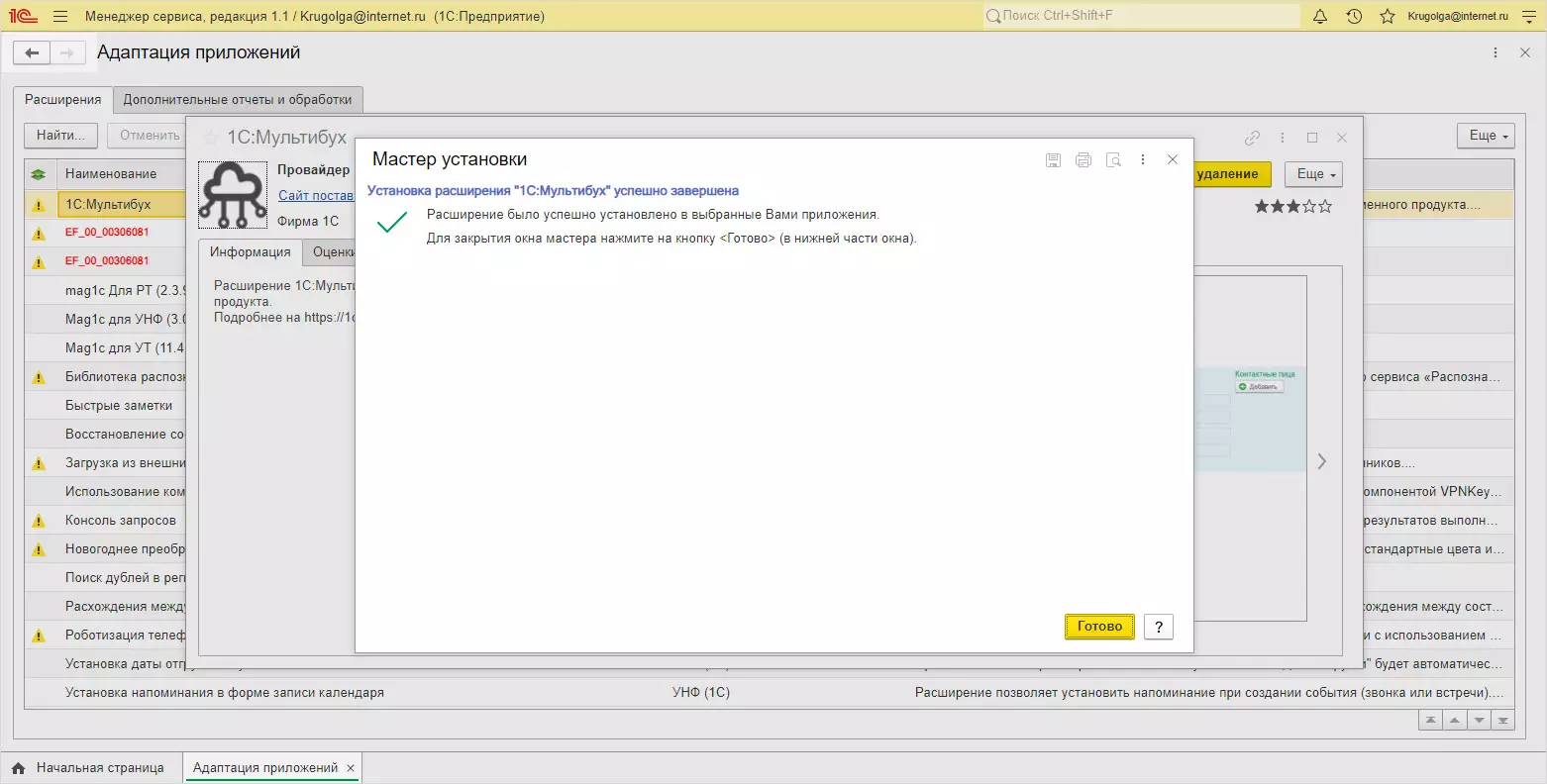Click warning icon beside Новогоднее преобр row
The height and width of the screenshot is (784, 1547).
click(39, 549)
